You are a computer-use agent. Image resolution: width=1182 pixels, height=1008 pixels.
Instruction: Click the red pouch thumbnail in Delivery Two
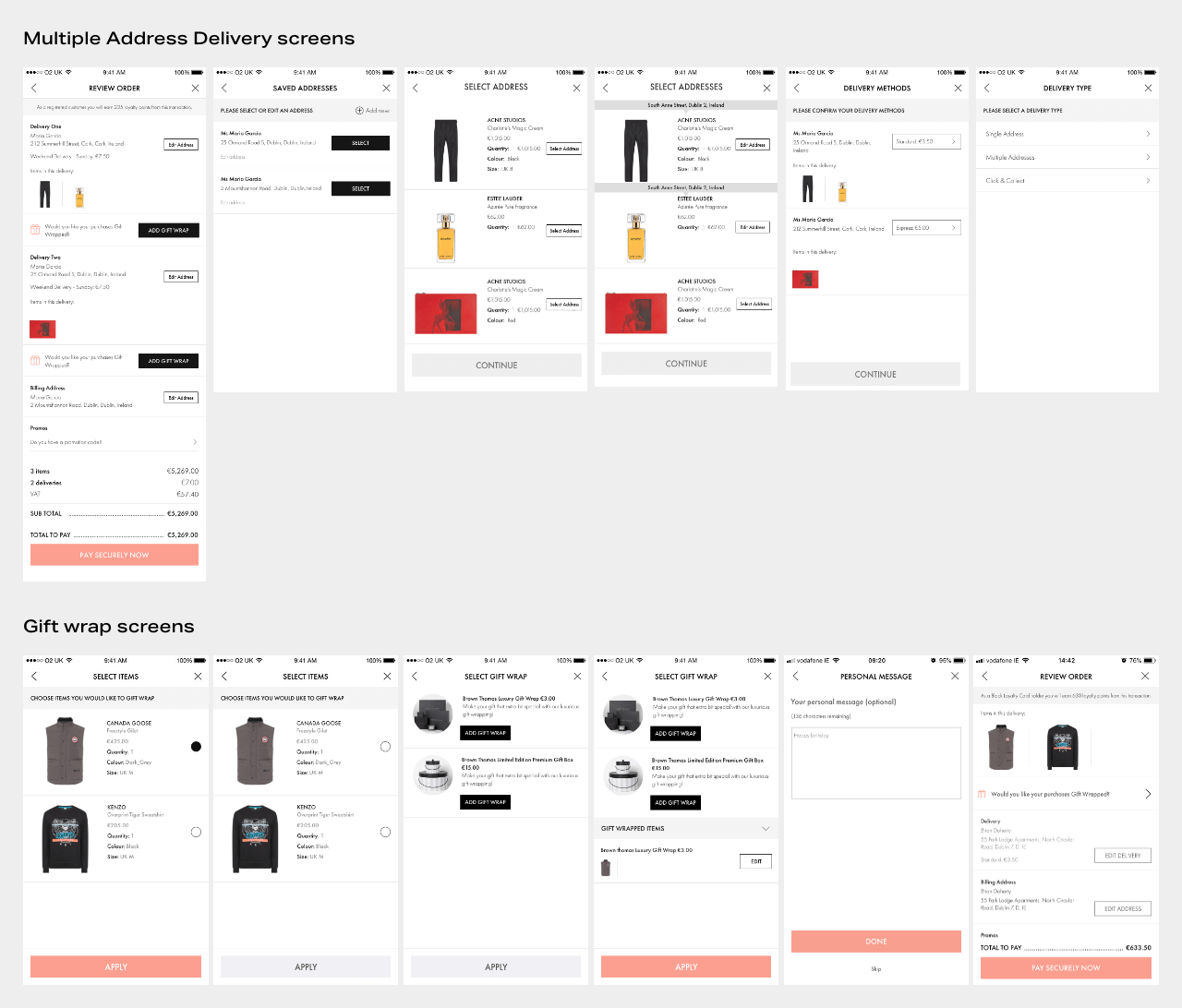(x=42, y=330)
